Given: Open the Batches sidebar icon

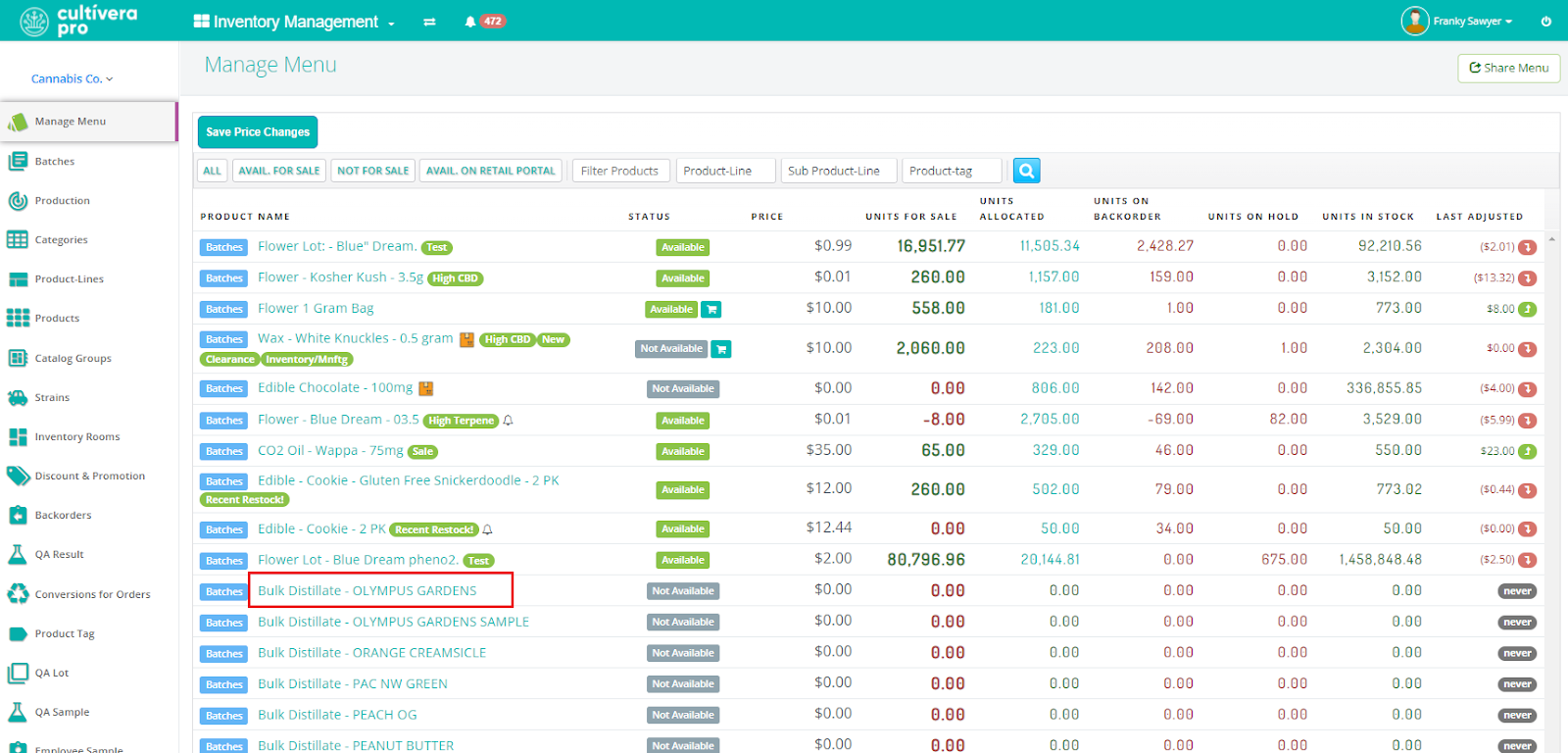Looking at the screenshot, I should point(17,161).
